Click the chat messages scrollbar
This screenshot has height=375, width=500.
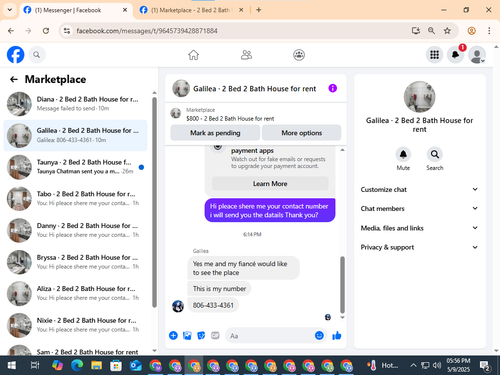342,284
